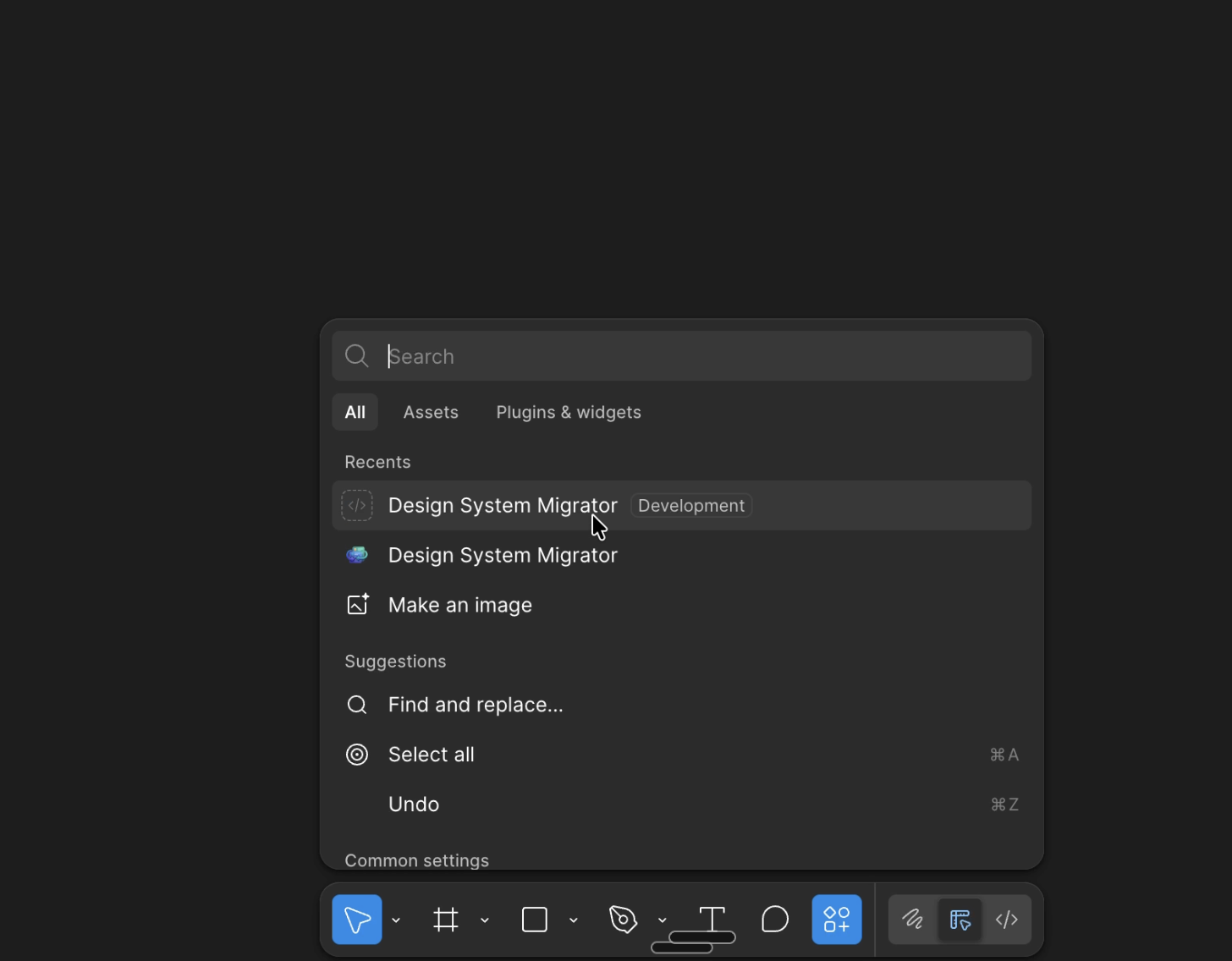Click the Recents section heading
Image resolution: width=1232 pixels, height=961 pixels.
click(377, 462)
